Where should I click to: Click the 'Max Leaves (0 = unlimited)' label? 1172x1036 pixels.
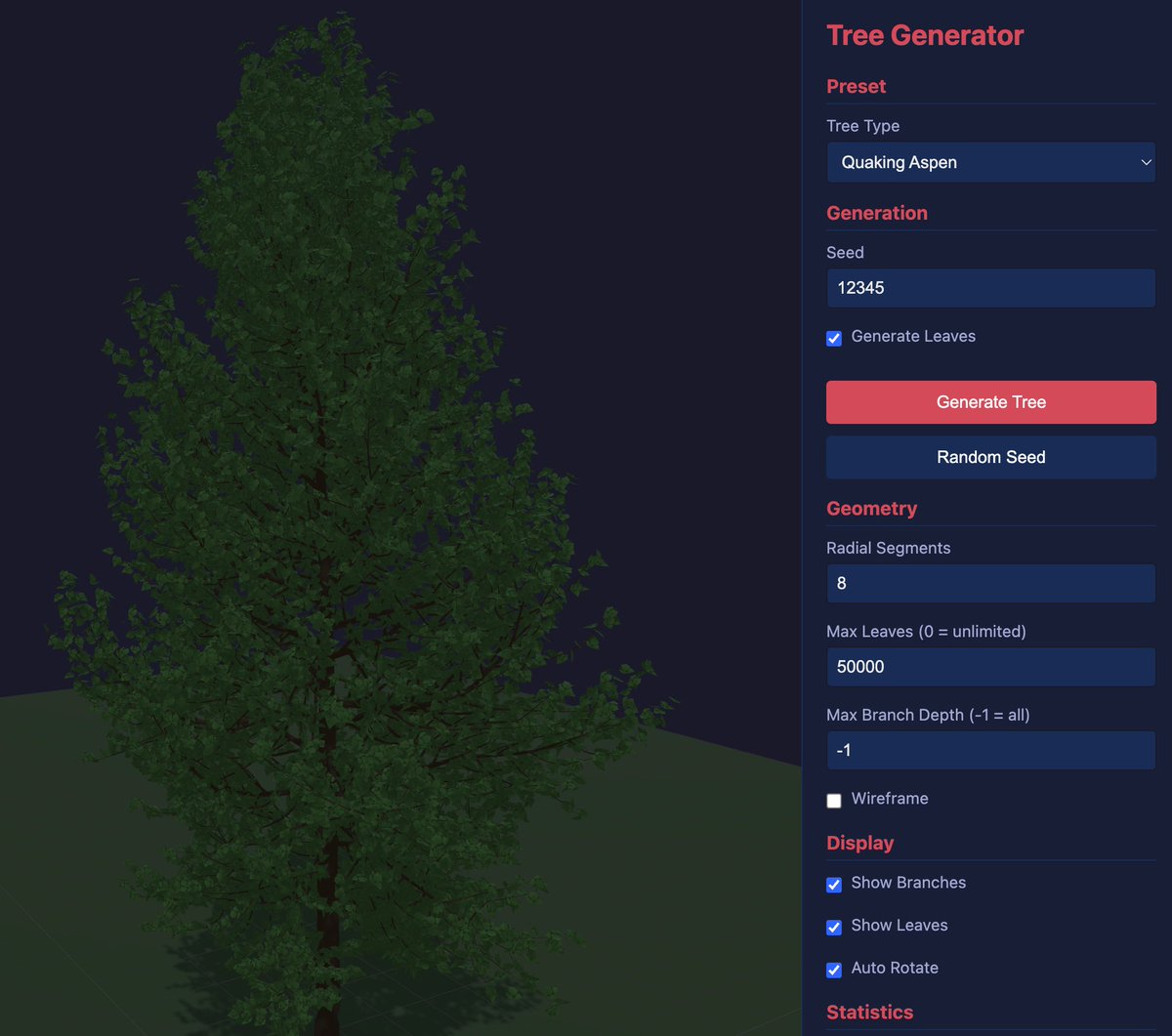[926, 632]
